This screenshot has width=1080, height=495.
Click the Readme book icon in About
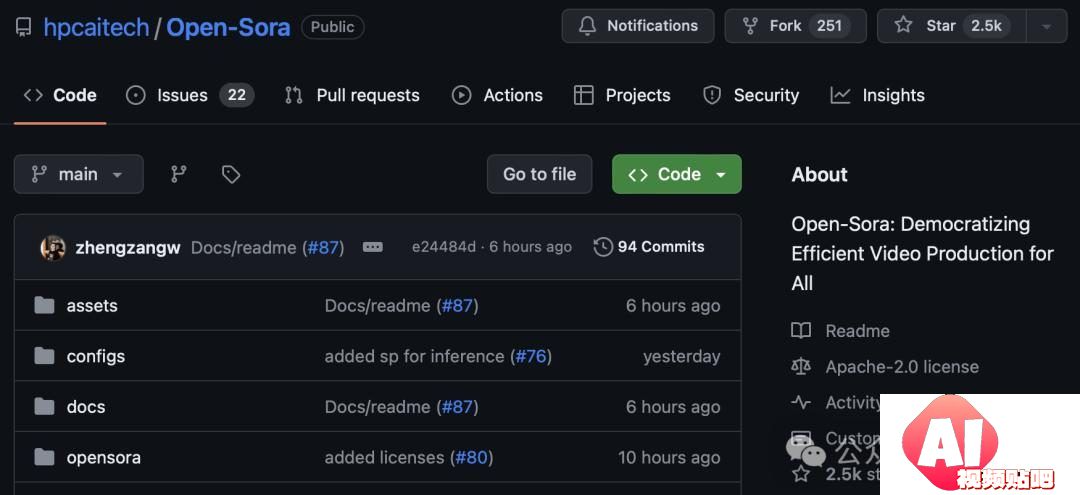pos(801,331)
